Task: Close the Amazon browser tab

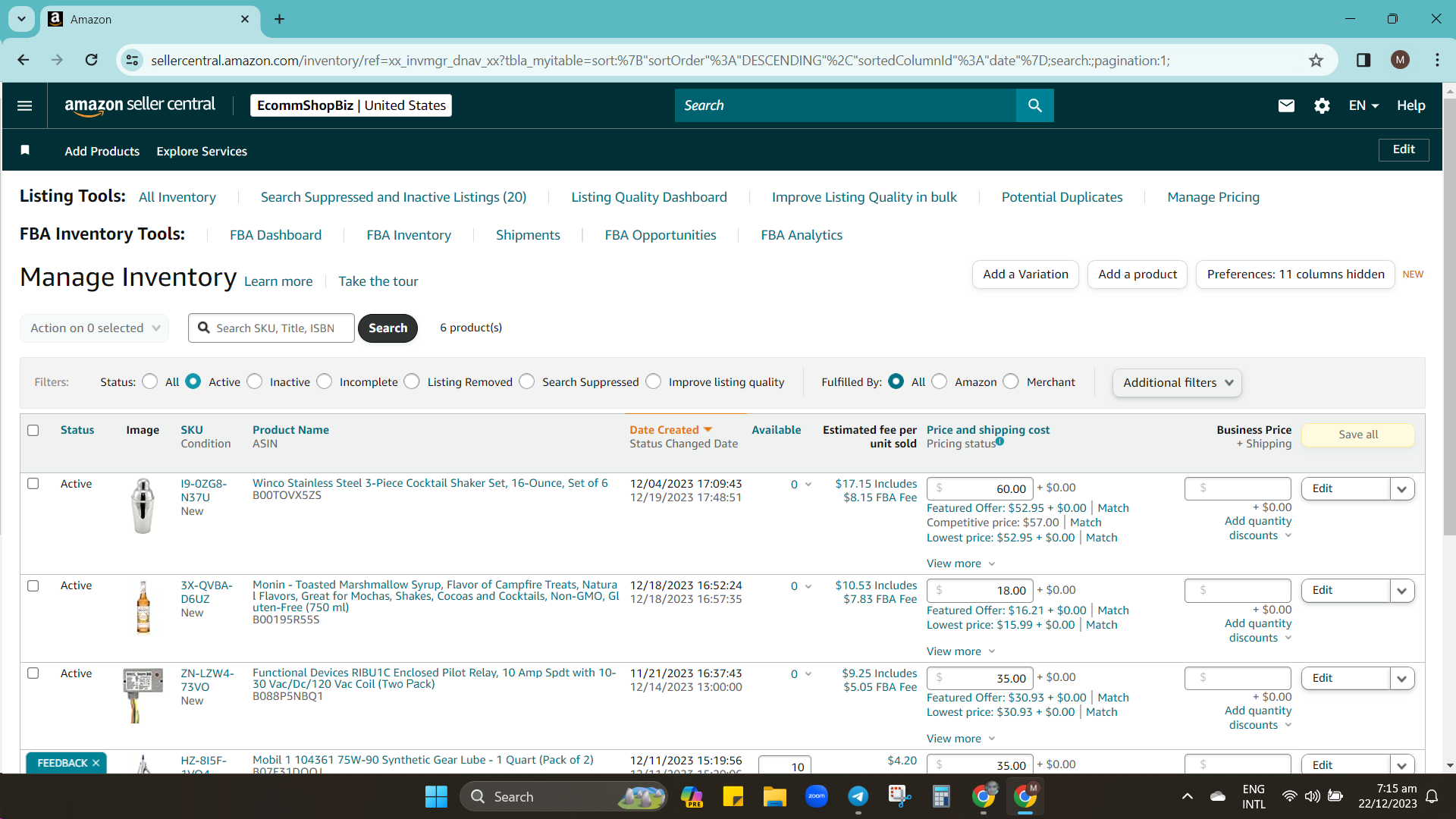Action: [x=244, y=19]
